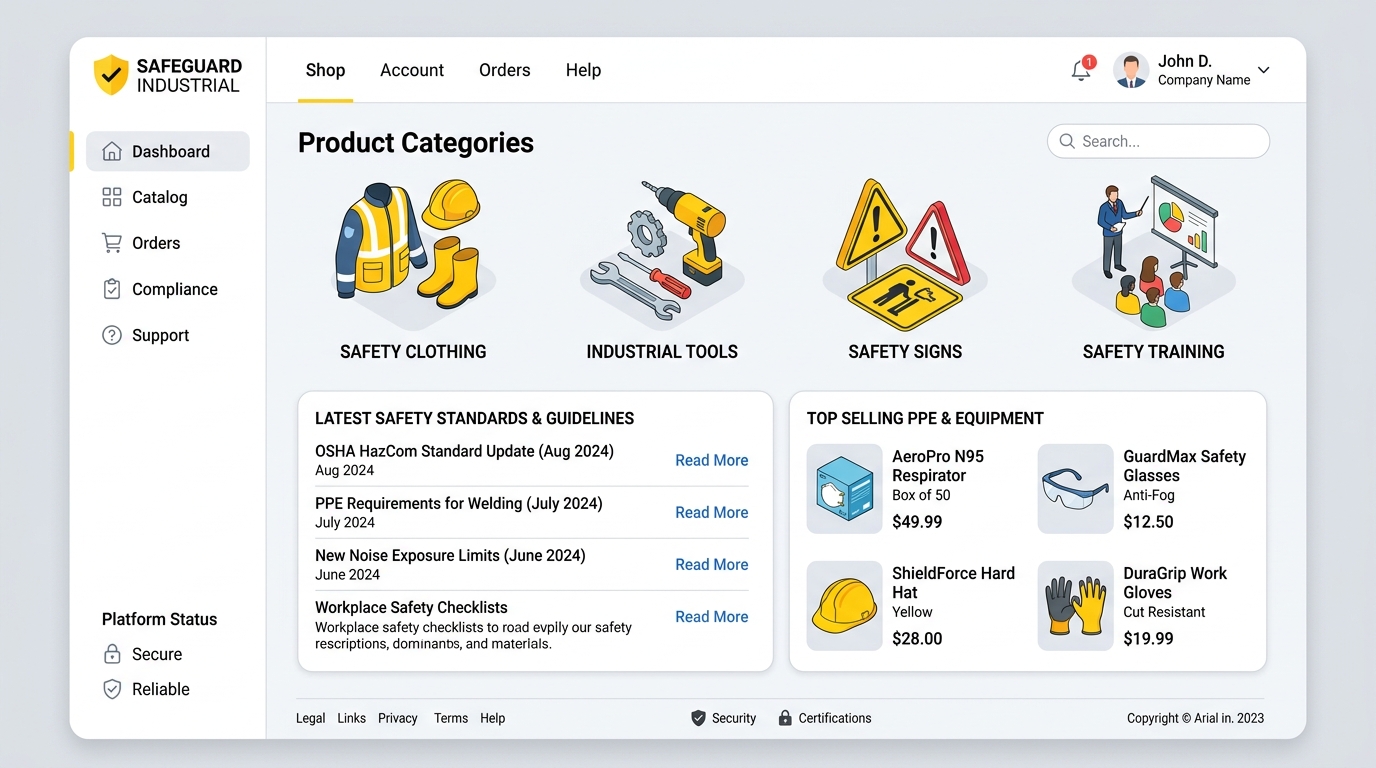Click the footer Security shield icon
Image resolution: width=1376 pixels, height=768 pixels.
tap(698, 718)
